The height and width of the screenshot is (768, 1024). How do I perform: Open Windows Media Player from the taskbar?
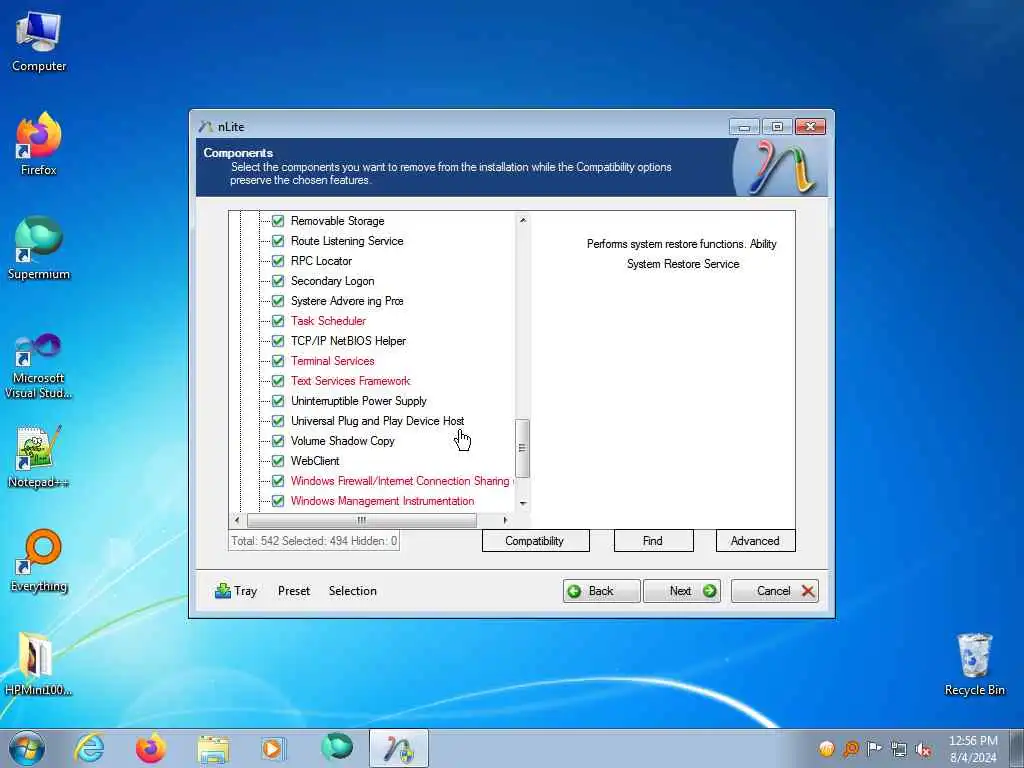(272, 748)
